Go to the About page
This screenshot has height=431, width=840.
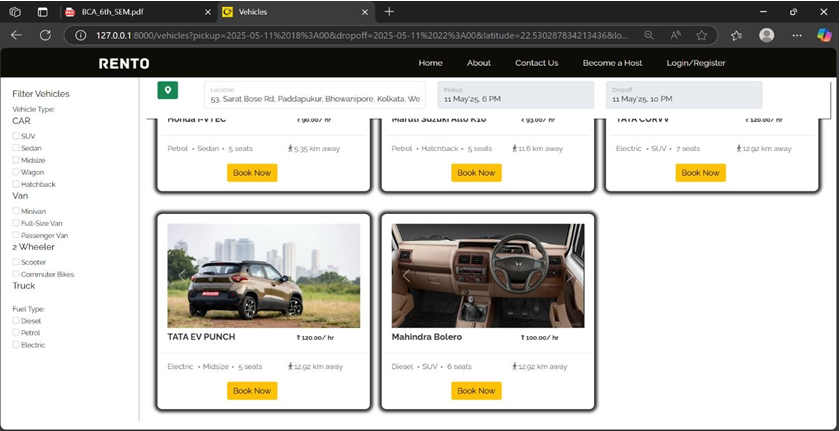pos(479,63)
